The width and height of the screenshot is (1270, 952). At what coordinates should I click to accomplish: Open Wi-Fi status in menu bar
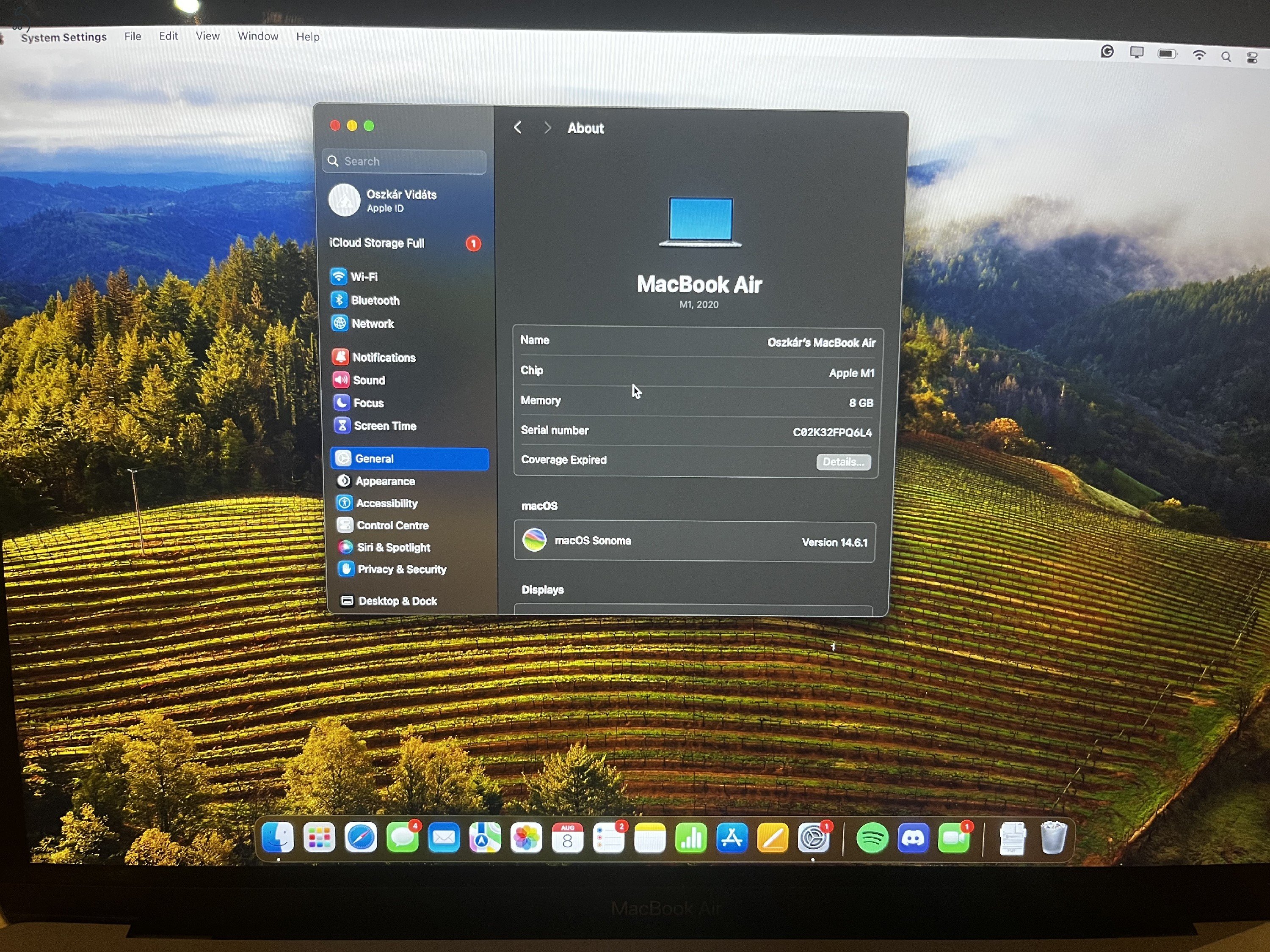(1199, 55)
